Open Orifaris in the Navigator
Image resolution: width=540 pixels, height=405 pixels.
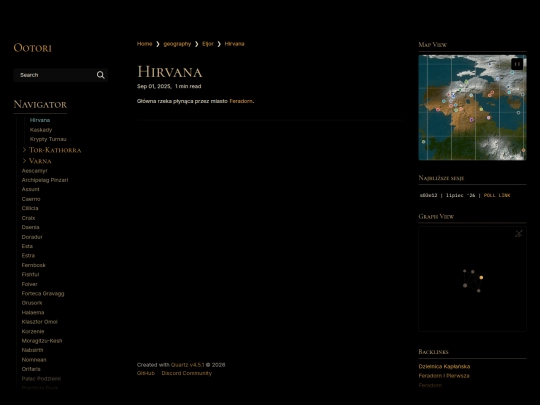click(x=31, y=369)
